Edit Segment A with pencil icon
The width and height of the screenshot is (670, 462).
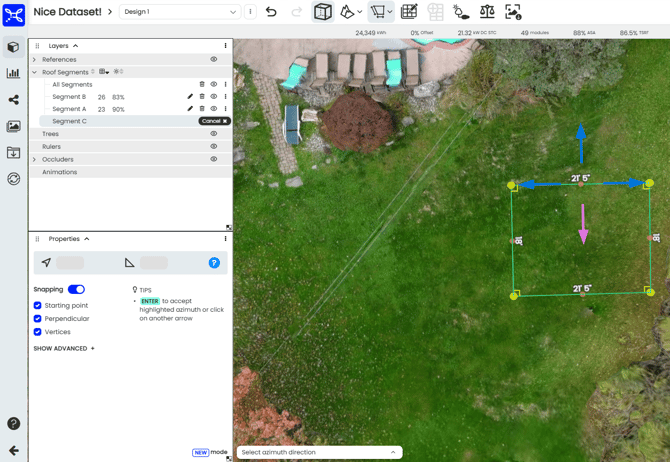click(x=190, y=109)
